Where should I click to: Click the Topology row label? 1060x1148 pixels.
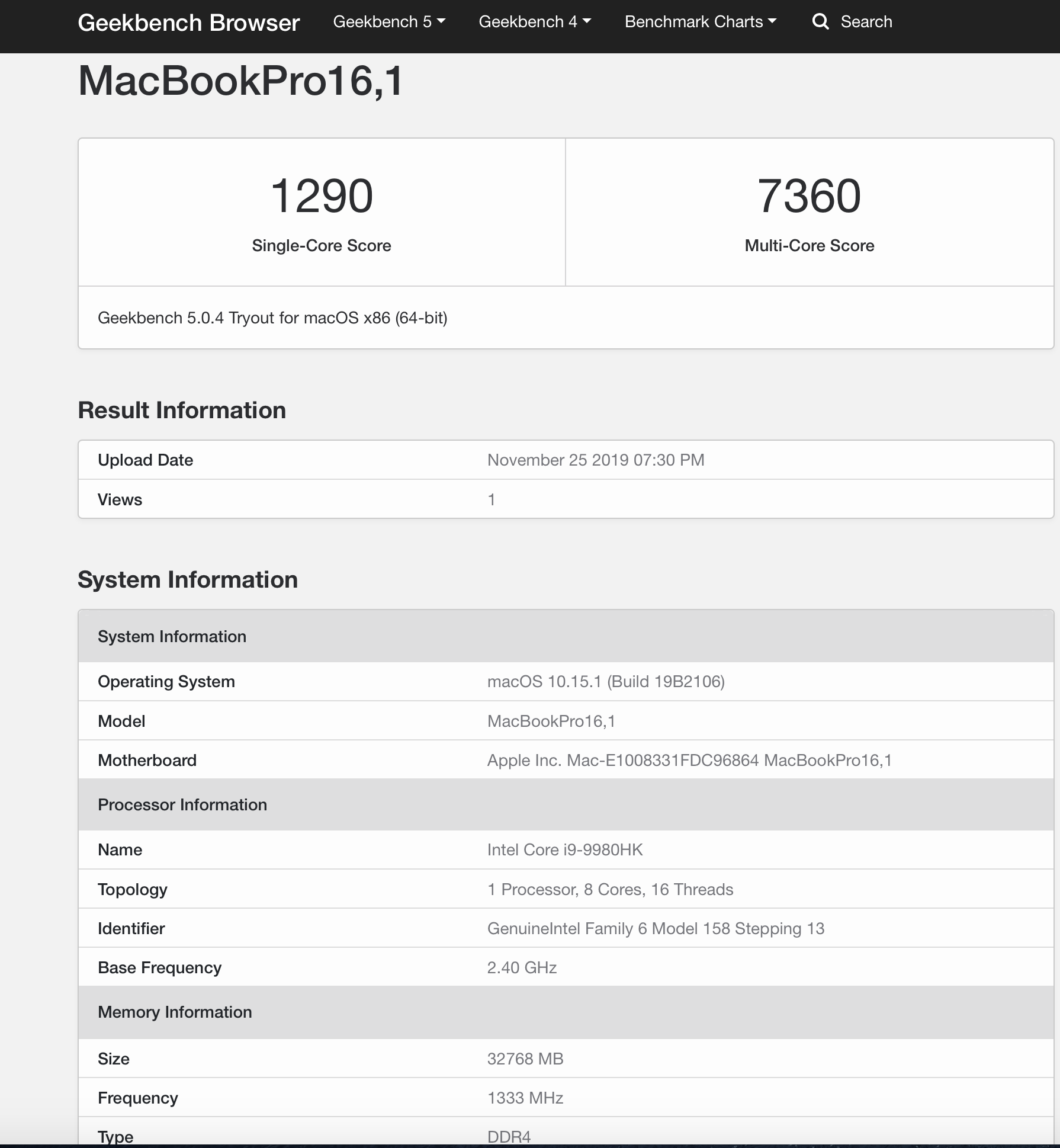(x=133, y=890)
